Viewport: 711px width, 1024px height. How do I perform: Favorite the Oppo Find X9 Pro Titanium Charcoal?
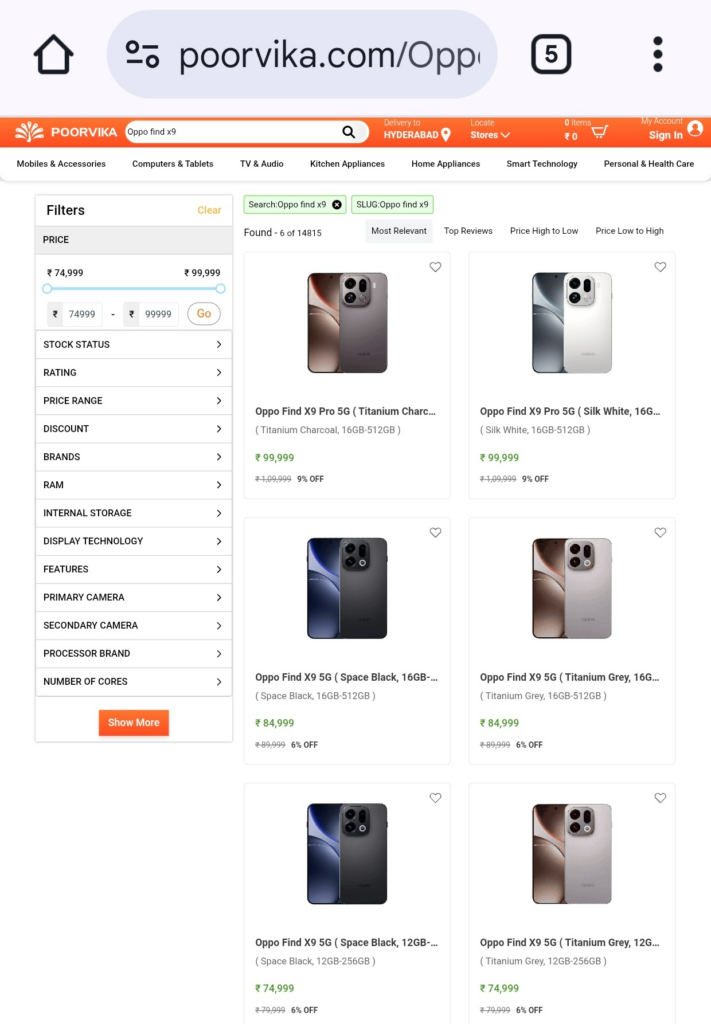(x=435, y=267)
